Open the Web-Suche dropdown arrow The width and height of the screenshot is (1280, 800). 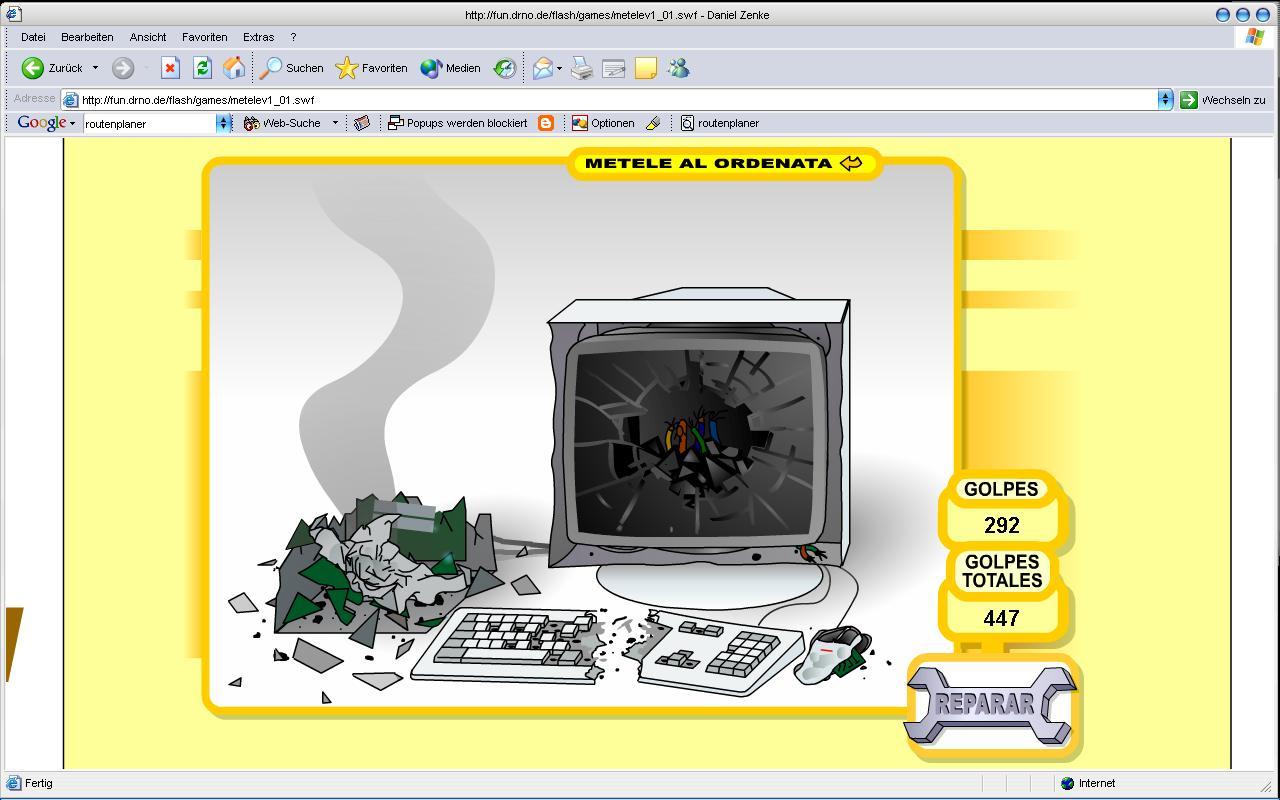point(335,123)
